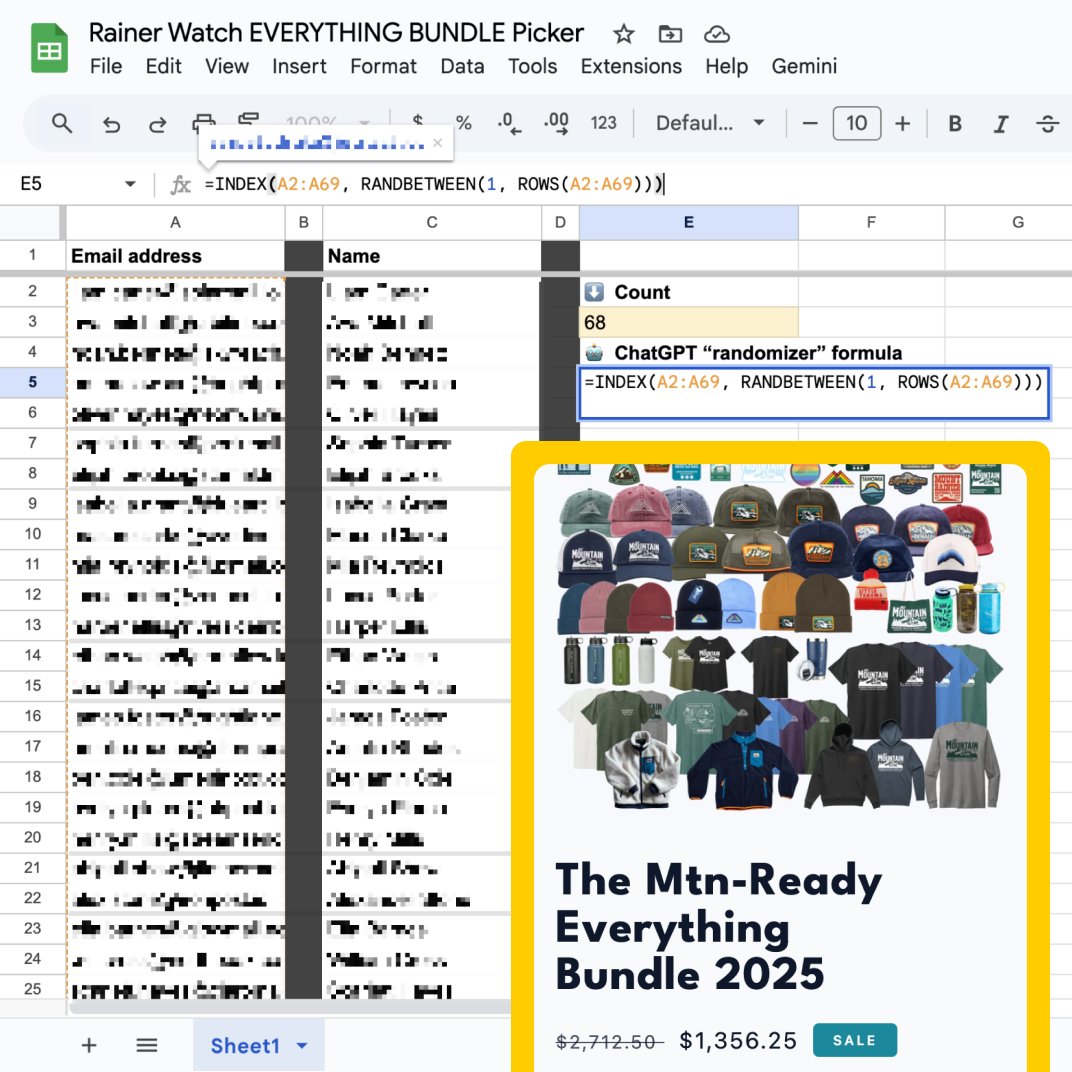This screenshot has height=1072, width=1072.
Task: Select column F header
Action: tap(871, 222)
